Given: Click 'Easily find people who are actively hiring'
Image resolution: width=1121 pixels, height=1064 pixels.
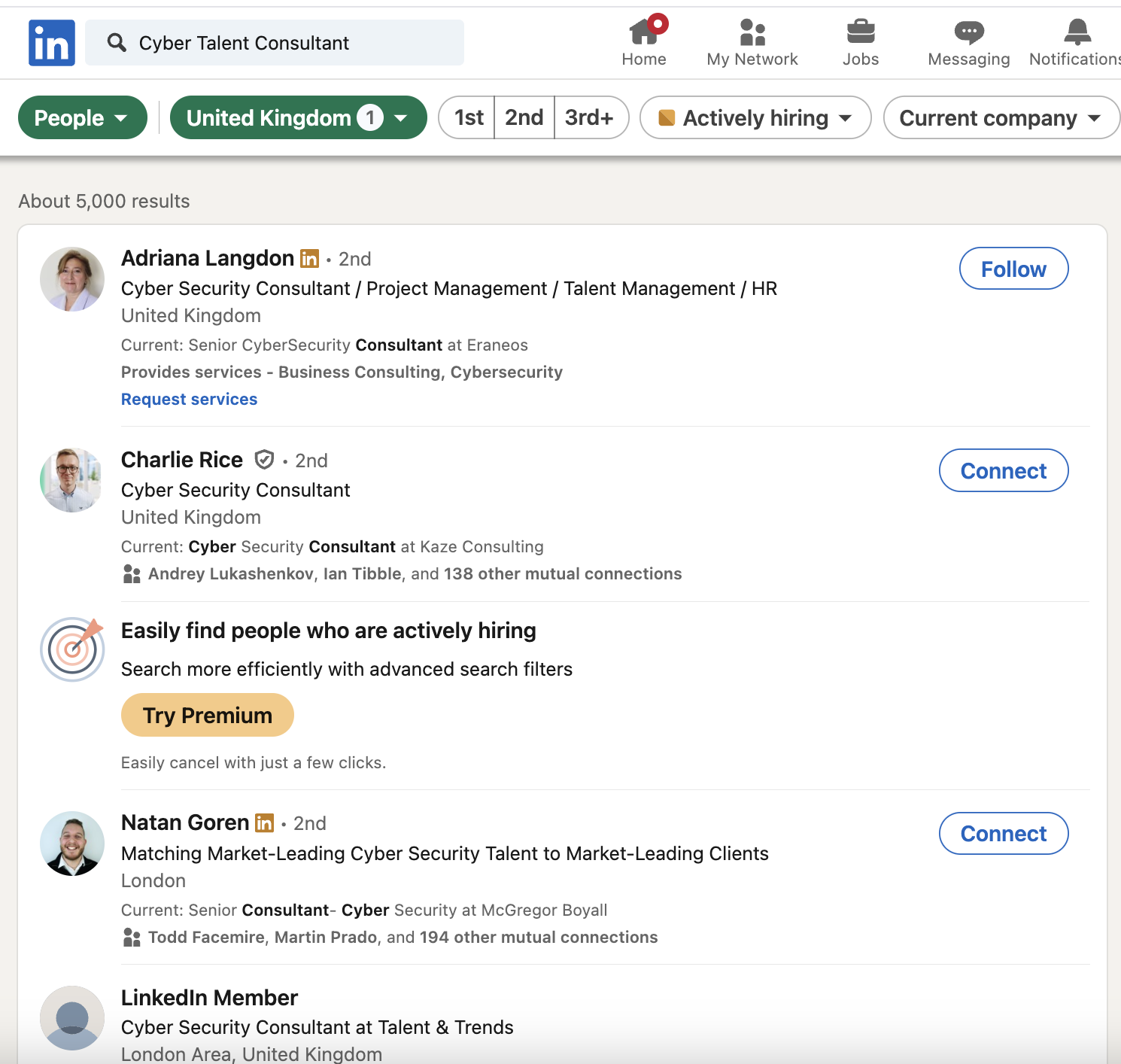Looking at the screenshot, I should pos(329,631).
